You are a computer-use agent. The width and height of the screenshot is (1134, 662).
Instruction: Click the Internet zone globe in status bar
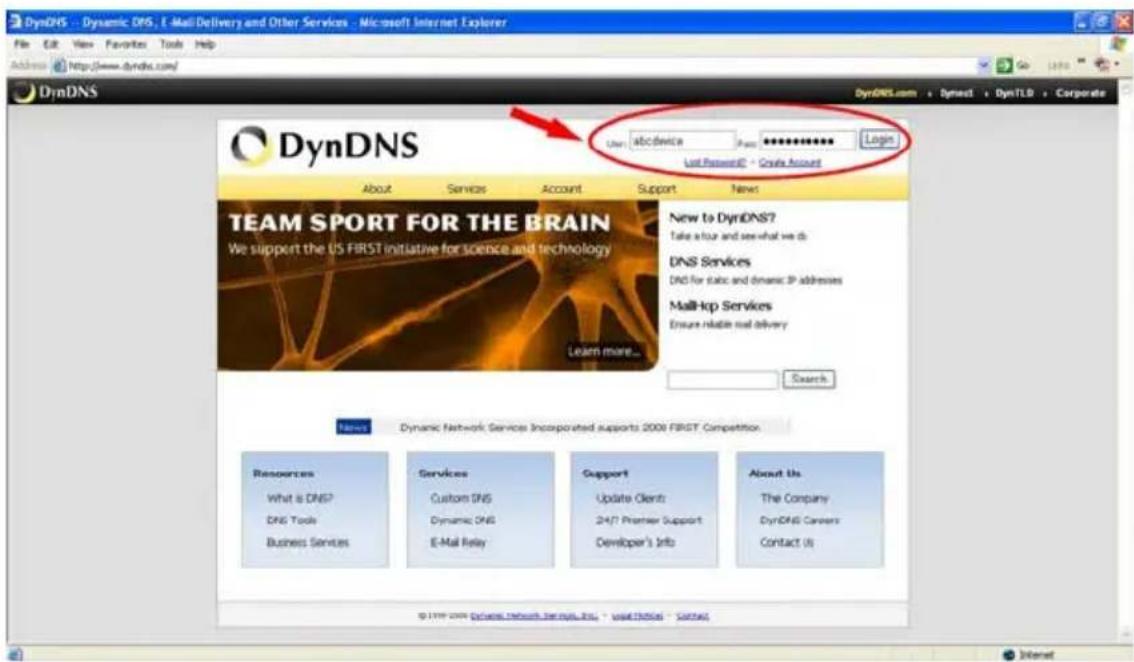point(1010,655)
